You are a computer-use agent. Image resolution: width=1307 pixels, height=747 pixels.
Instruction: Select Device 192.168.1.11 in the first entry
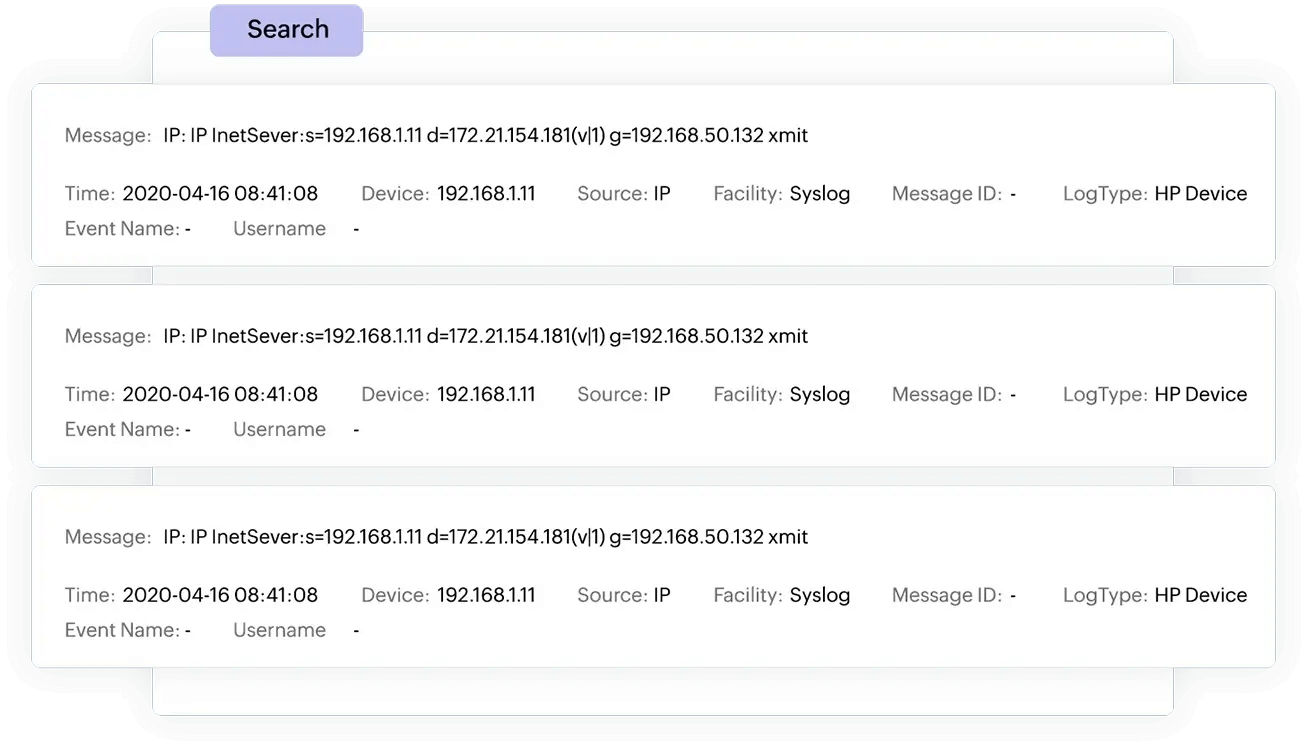tap(486, 194)
